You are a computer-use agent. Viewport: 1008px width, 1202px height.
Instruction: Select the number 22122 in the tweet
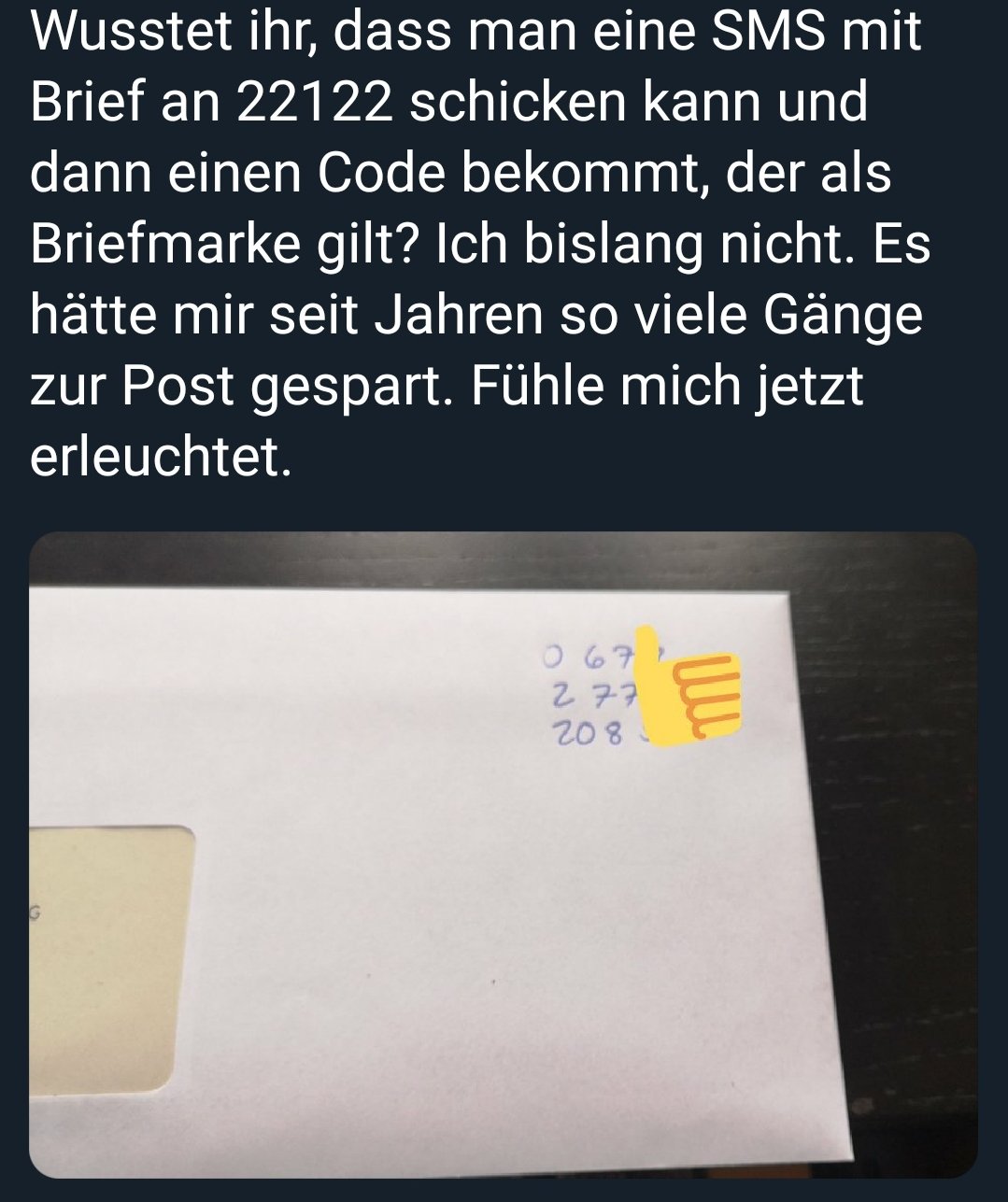pos(314,102)
